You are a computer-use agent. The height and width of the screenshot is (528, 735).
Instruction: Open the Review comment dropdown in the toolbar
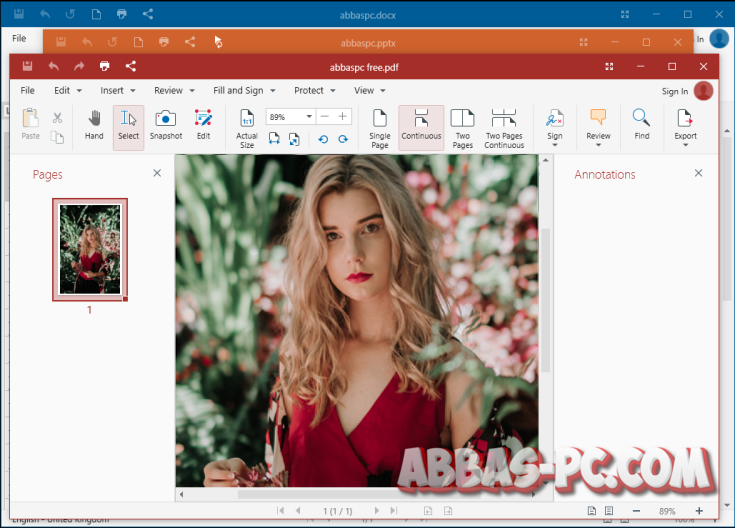coord(599,128)
